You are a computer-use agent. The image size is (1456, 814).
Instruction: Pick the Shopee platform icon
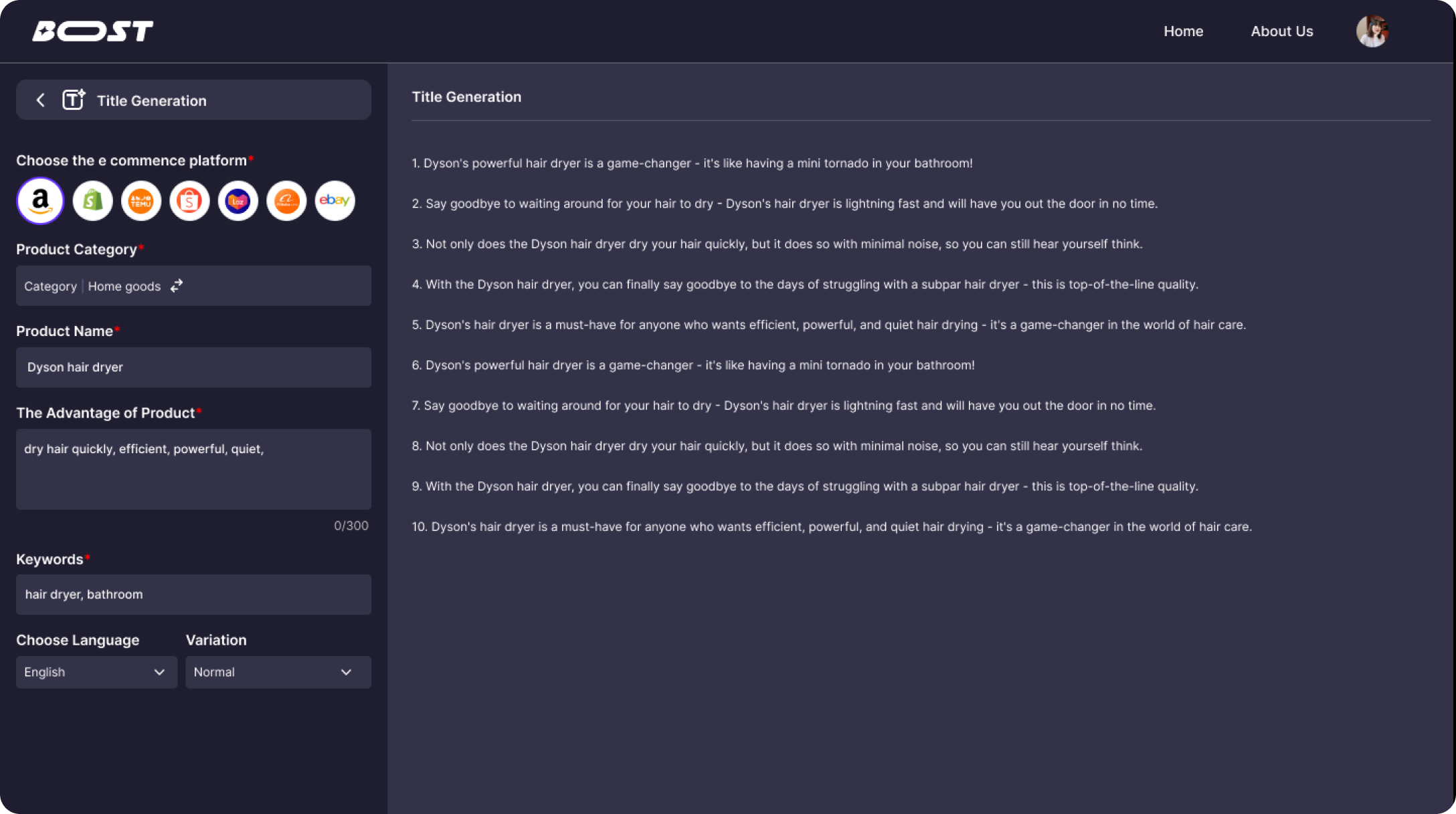click(189, 200)
